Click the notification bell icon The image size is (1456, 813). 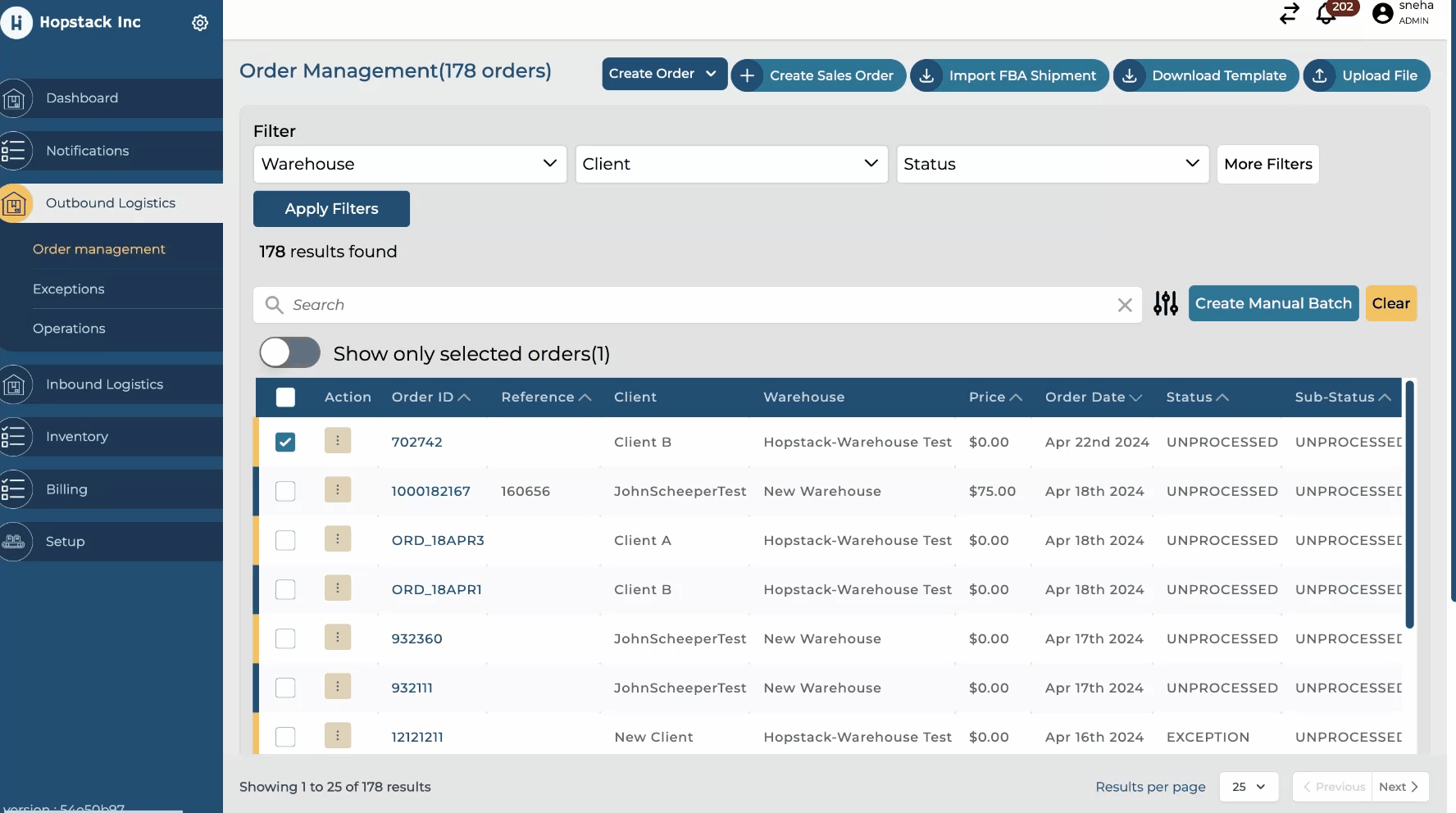pyautogui.click(x=1326, y=14)
